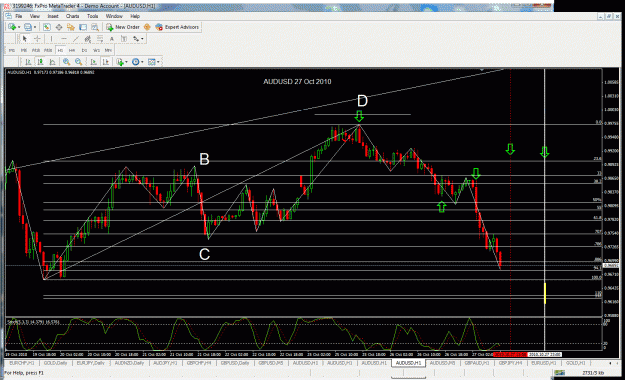Show the Navigator panel
625x380 pixels.
point(71,27)
